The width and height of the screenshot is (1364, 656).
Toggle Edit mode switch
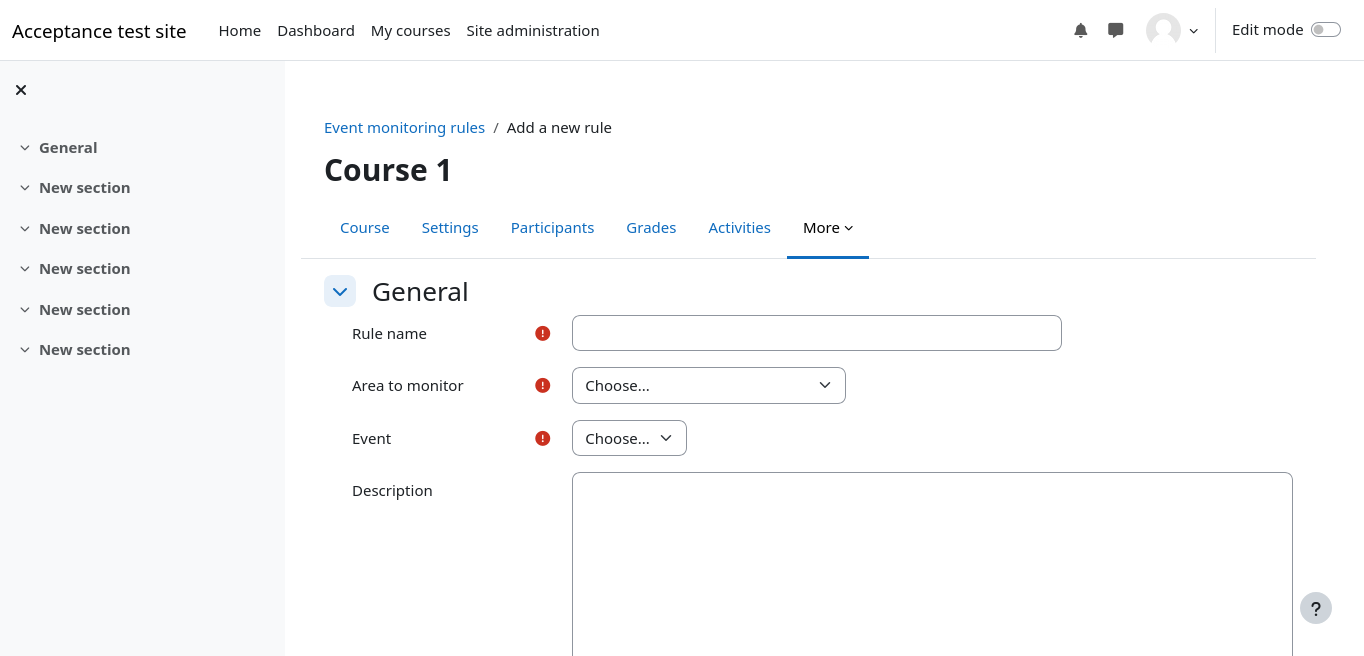(1325, 30)
